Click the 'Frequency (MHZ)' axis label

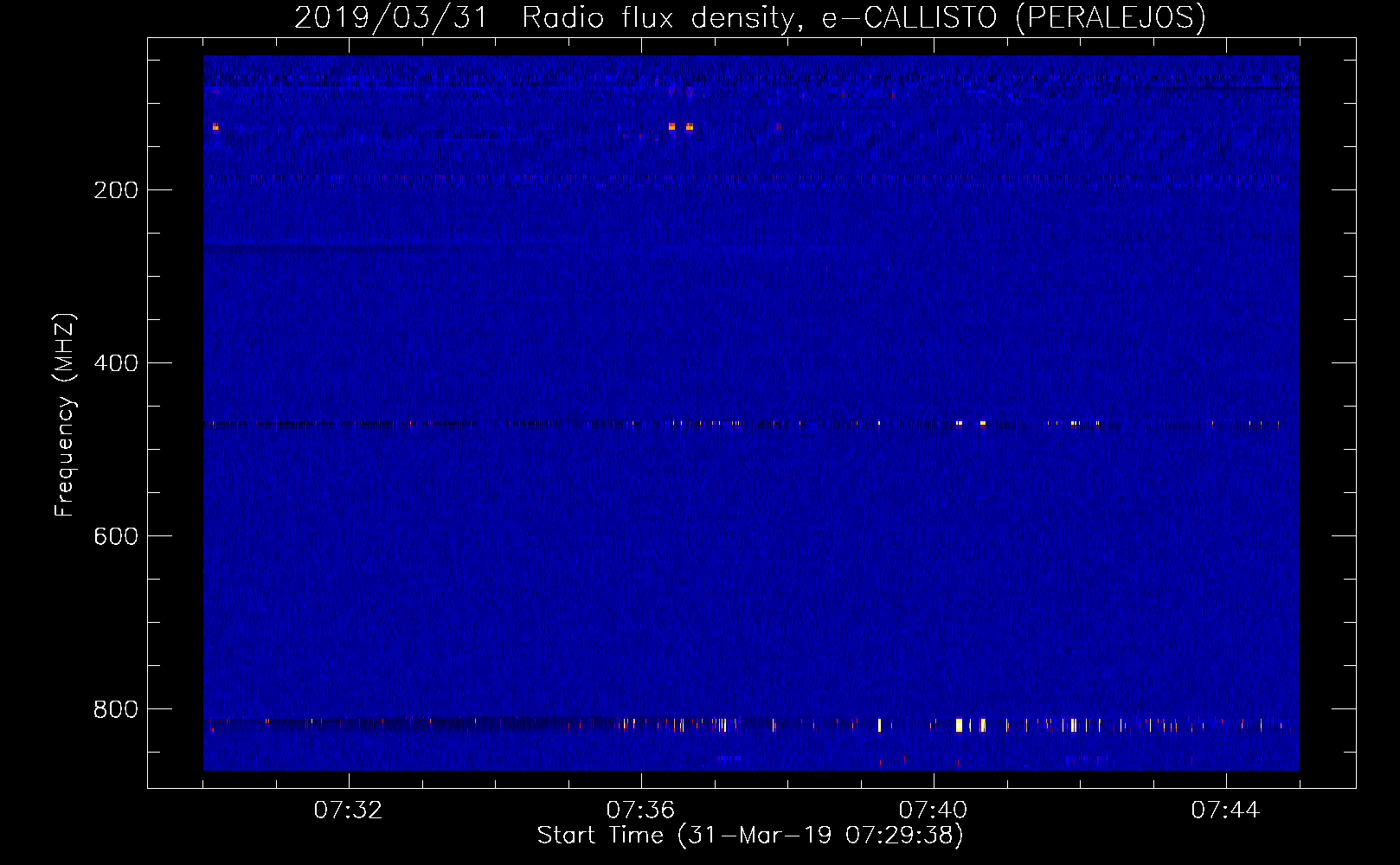pyautogui.click(x=65, y=415)
